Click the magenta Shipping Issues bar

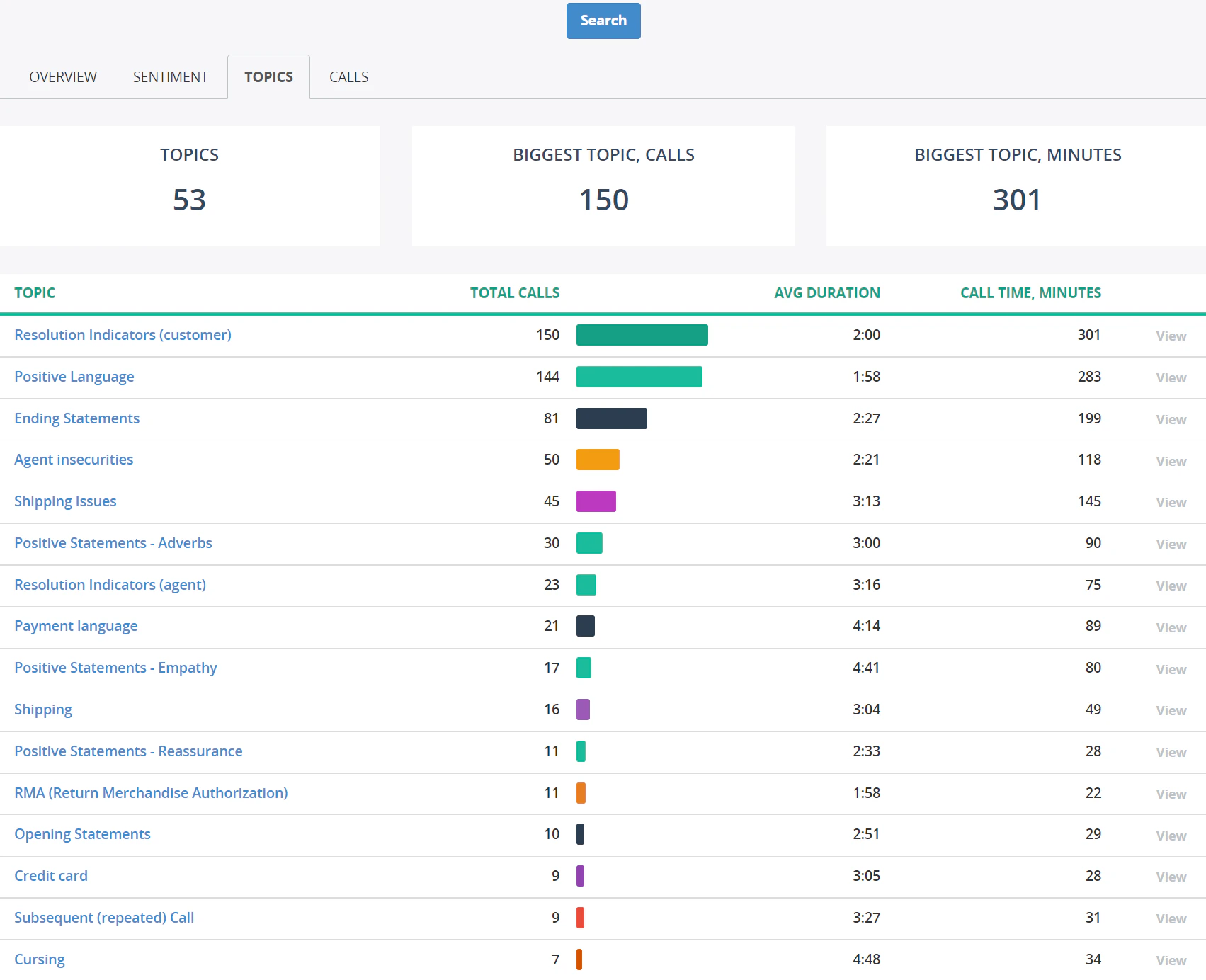click(596, 501)
